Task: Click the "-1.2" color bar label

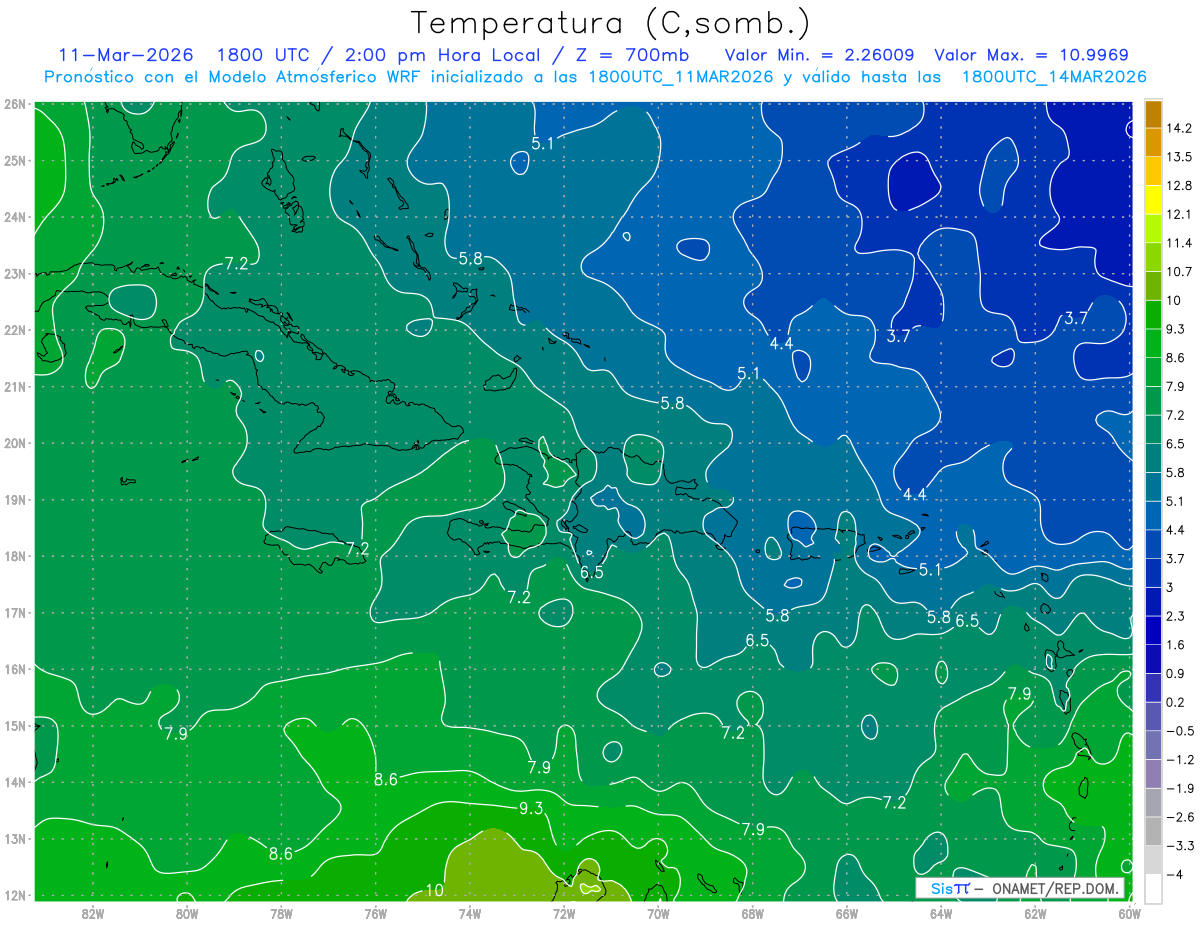Action: (1181, 759)
